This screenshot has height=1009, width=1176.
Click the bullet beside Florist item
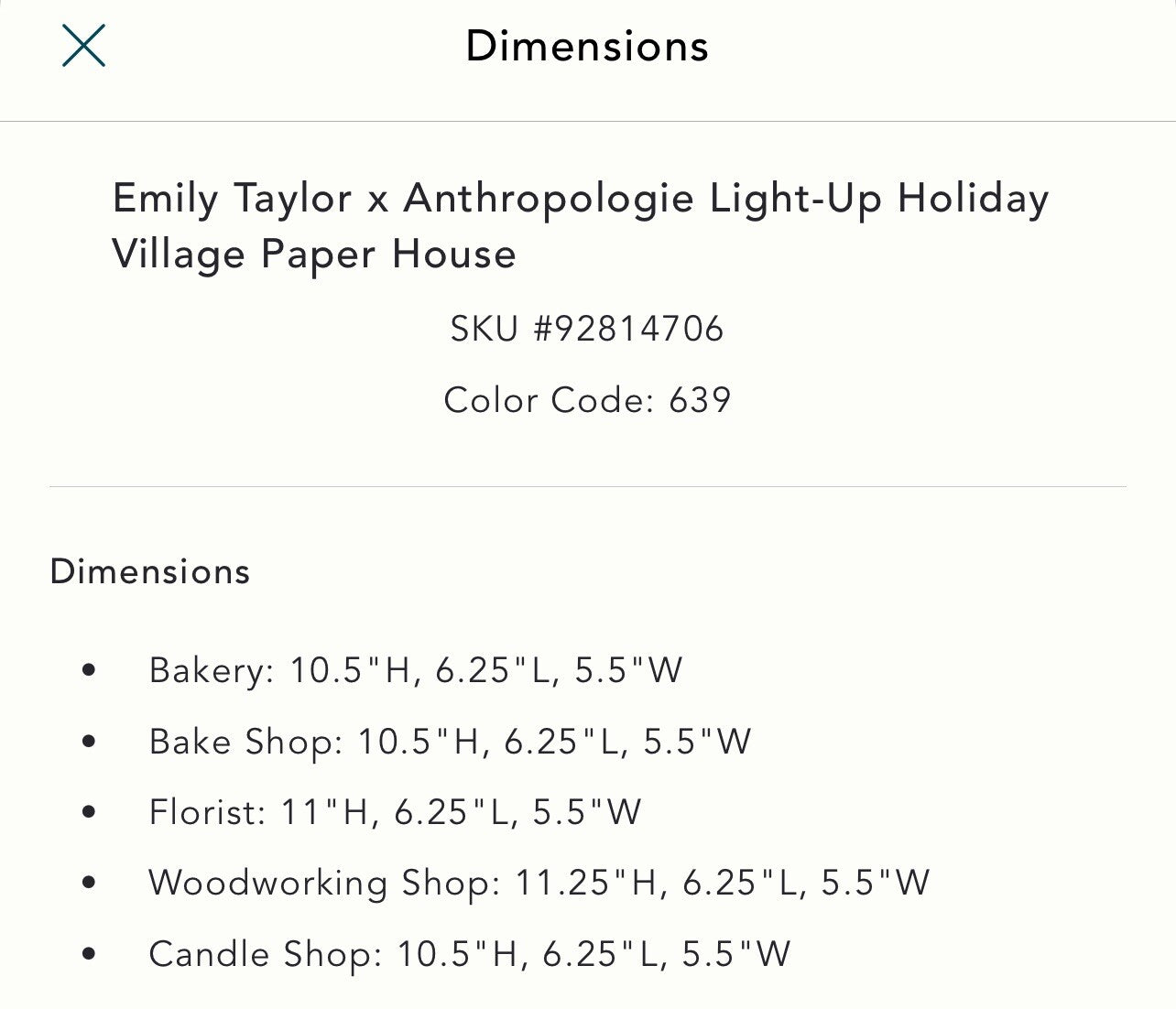click(88, 811)
